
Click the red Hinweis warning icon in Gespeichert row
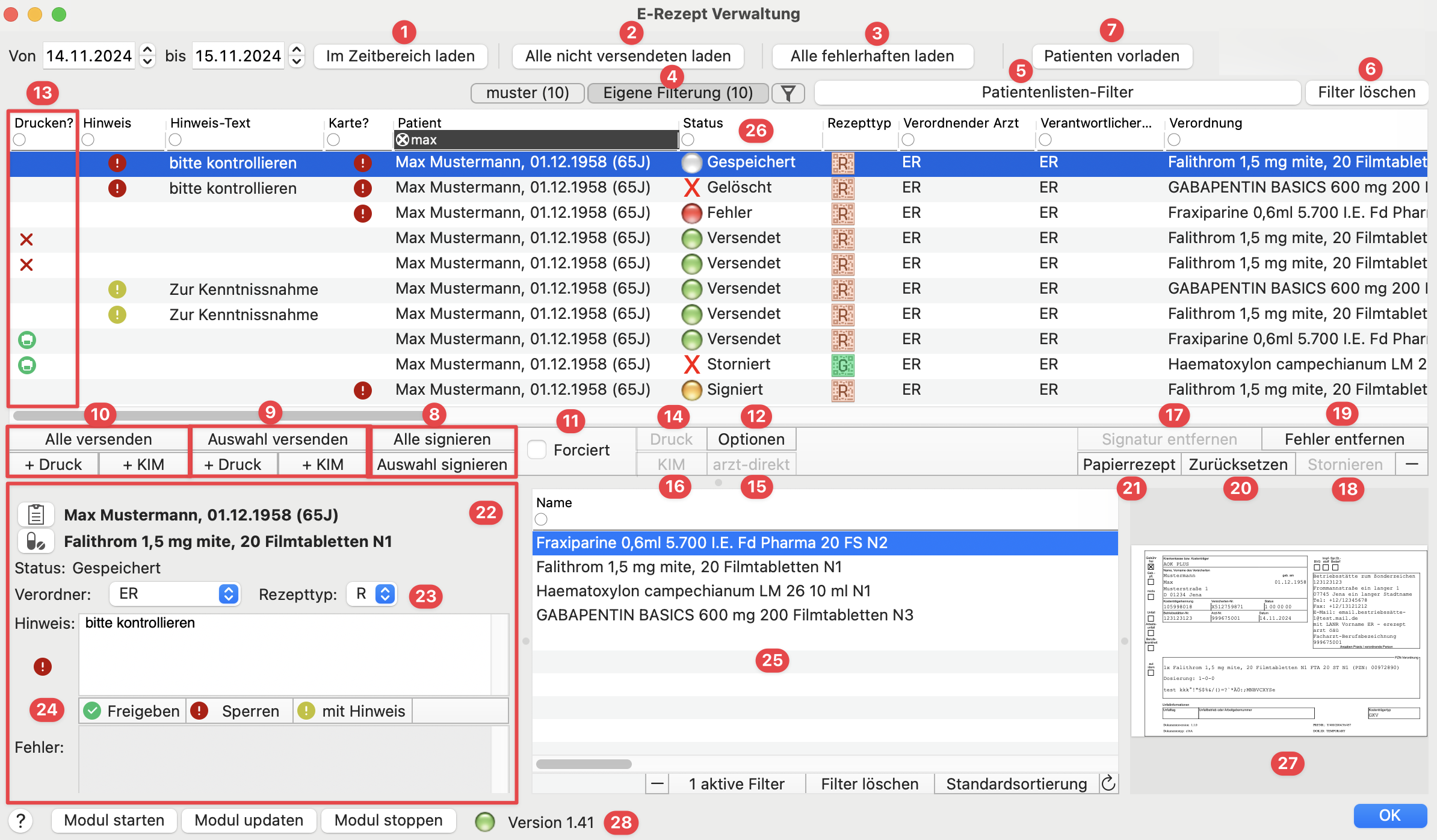(117, 163)
